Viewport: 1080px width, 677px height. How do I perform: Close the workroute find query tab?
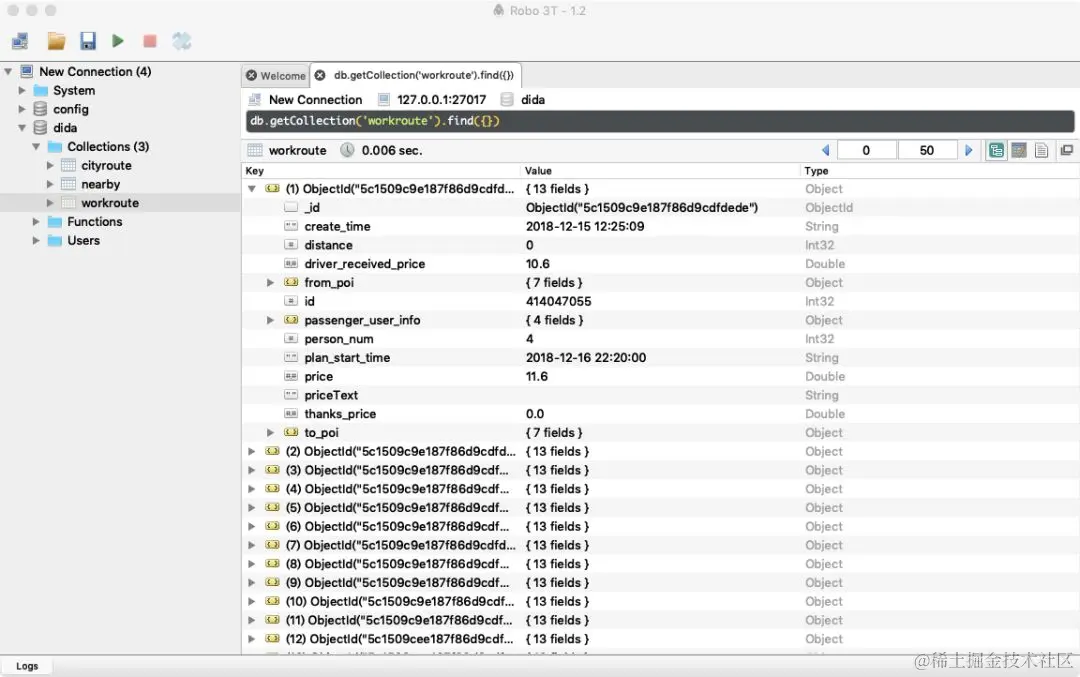pos(320,75)
